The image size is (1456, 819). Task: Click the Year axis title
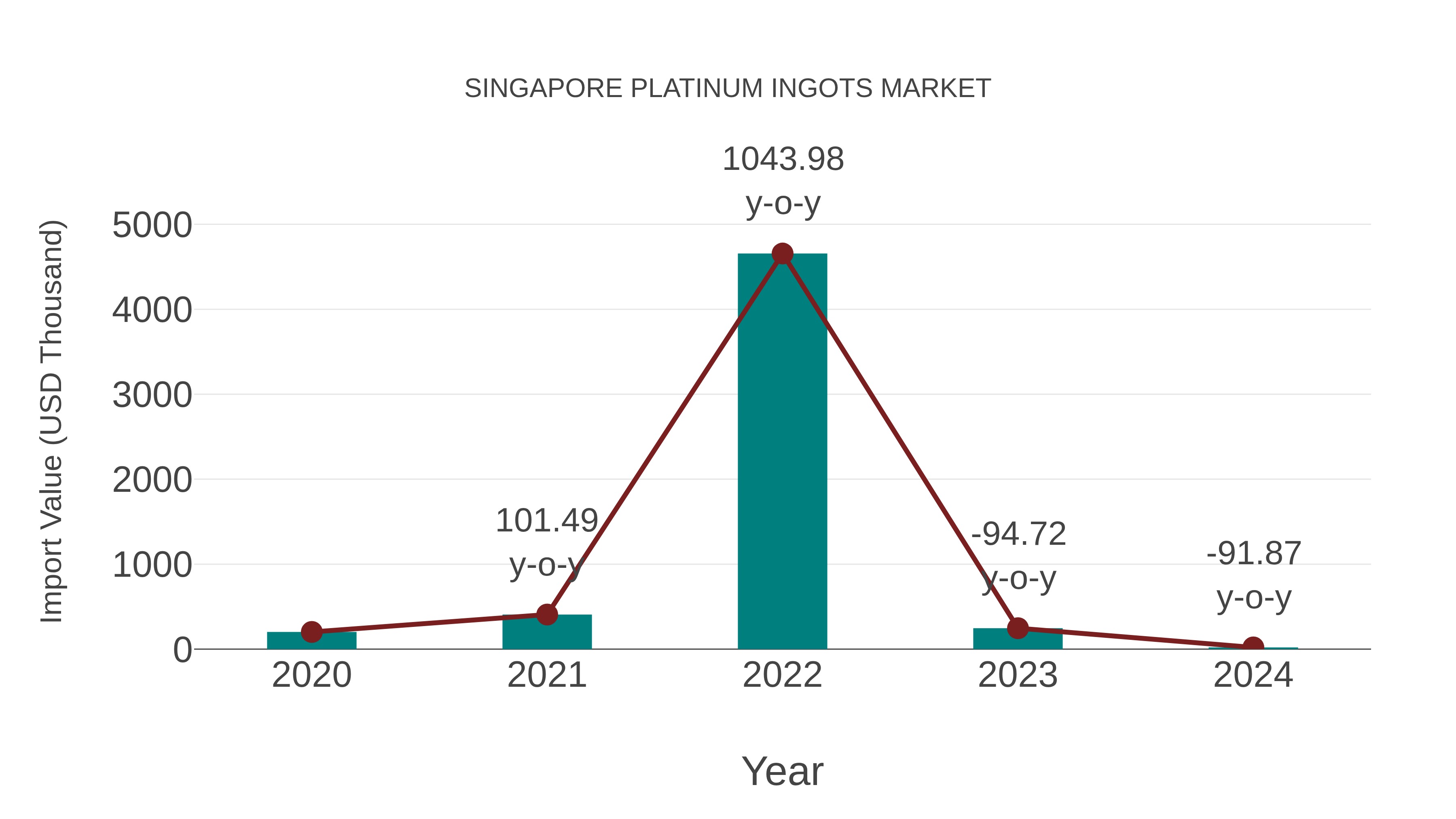coord(782,771)
